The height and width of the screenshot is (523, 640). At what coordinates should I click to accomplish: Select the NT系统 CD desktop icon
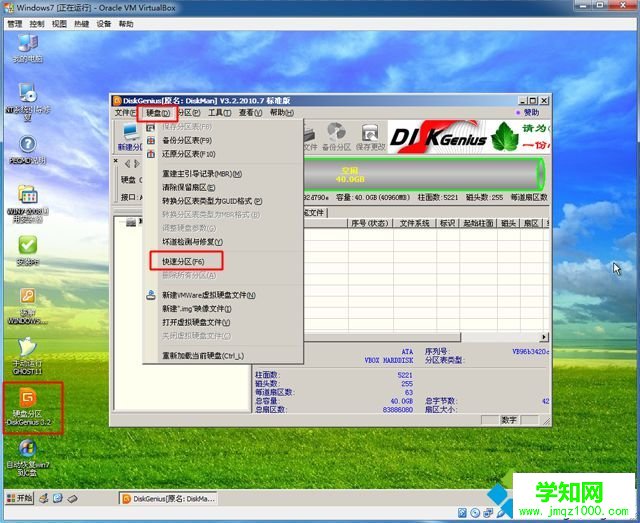tap(27, 102)
